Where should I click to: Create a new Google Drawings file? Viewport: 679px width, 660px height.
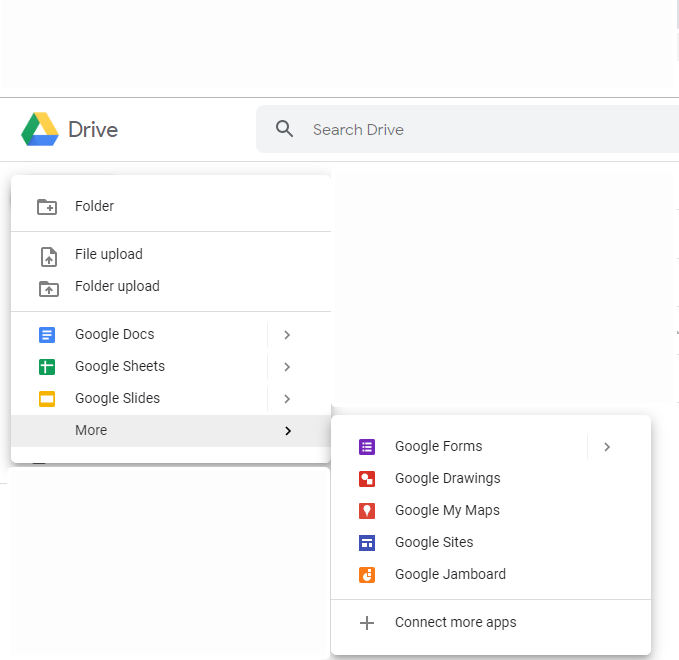491,479
